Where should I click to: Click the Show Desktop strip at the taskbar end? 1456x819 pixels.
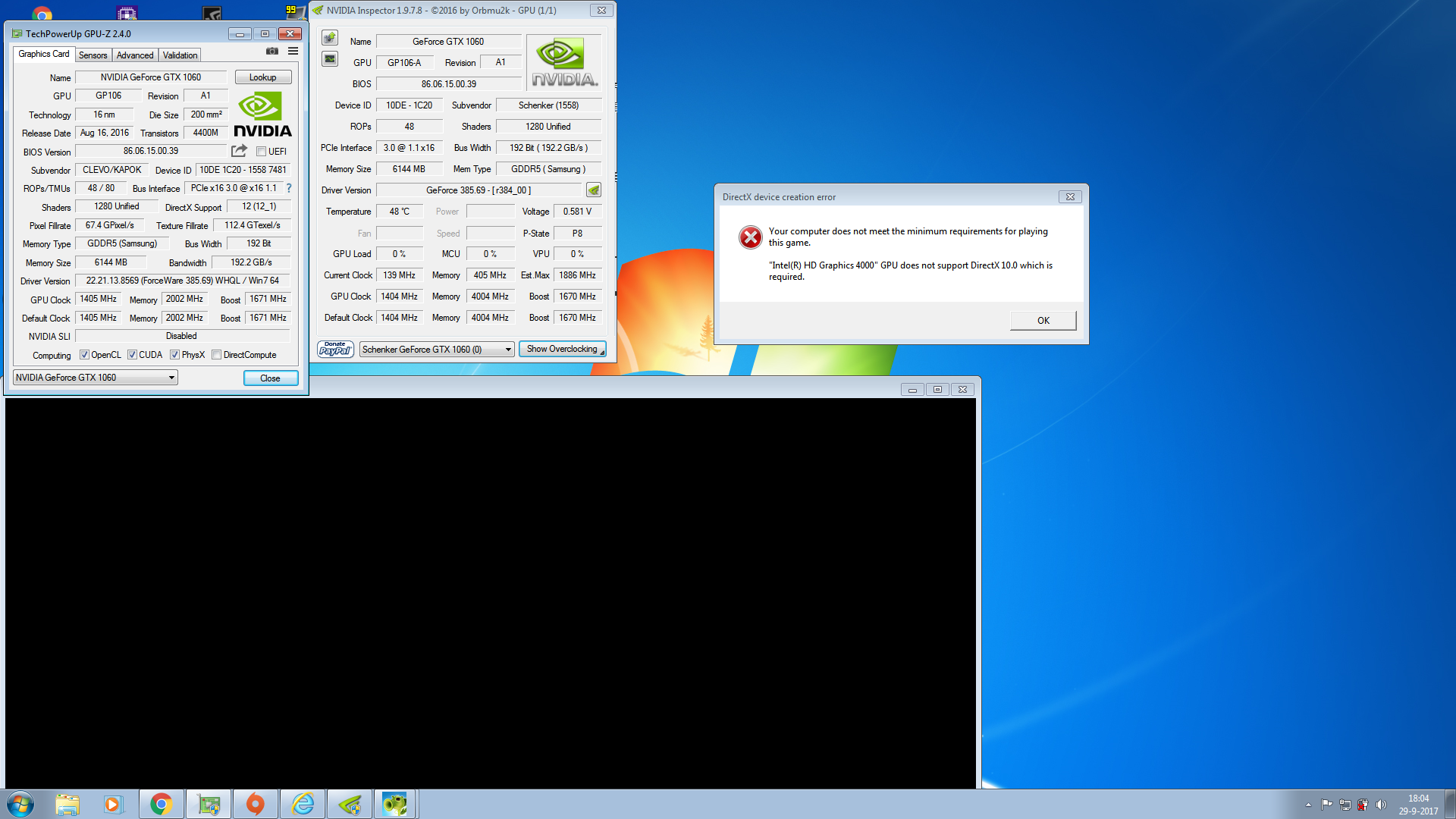pos(1450,804)
